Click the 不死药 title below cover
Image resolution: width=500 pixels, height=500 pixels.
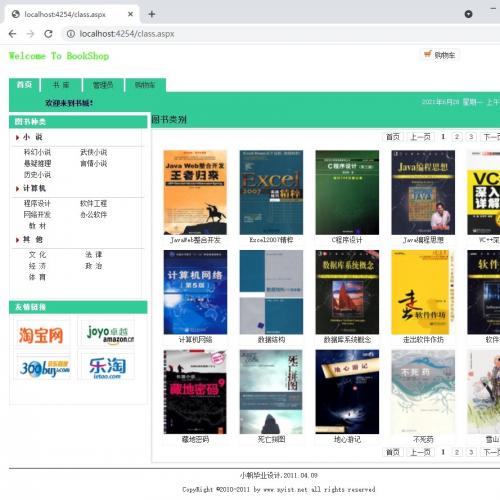(x=423, y=439)
